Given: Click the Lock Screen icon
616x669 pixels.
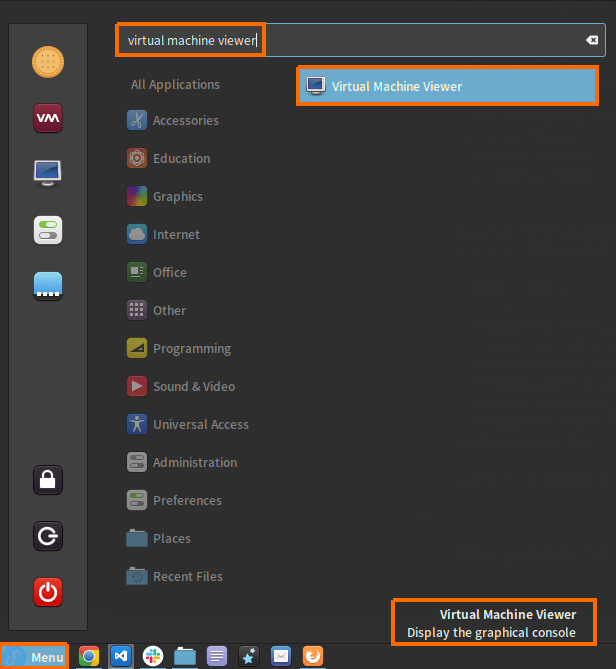Looking at the screenshot, I should [48, 480].
